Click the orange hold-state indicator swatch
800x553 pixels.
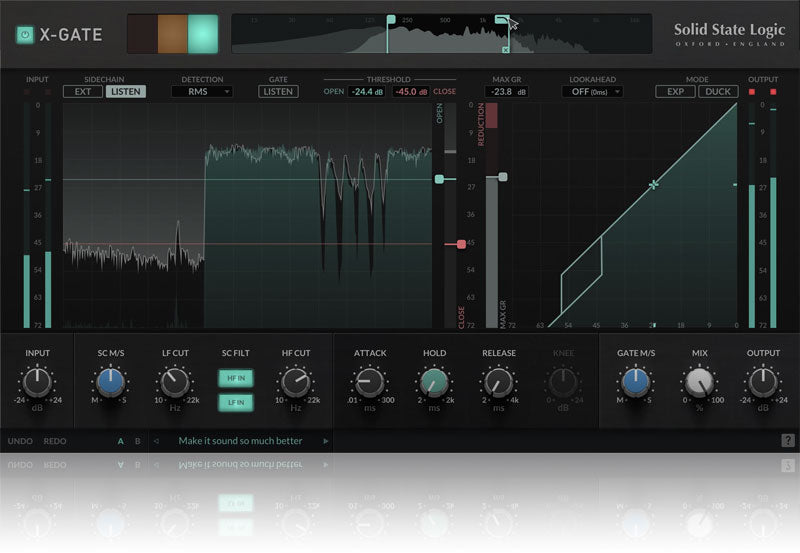pos(172,34)
